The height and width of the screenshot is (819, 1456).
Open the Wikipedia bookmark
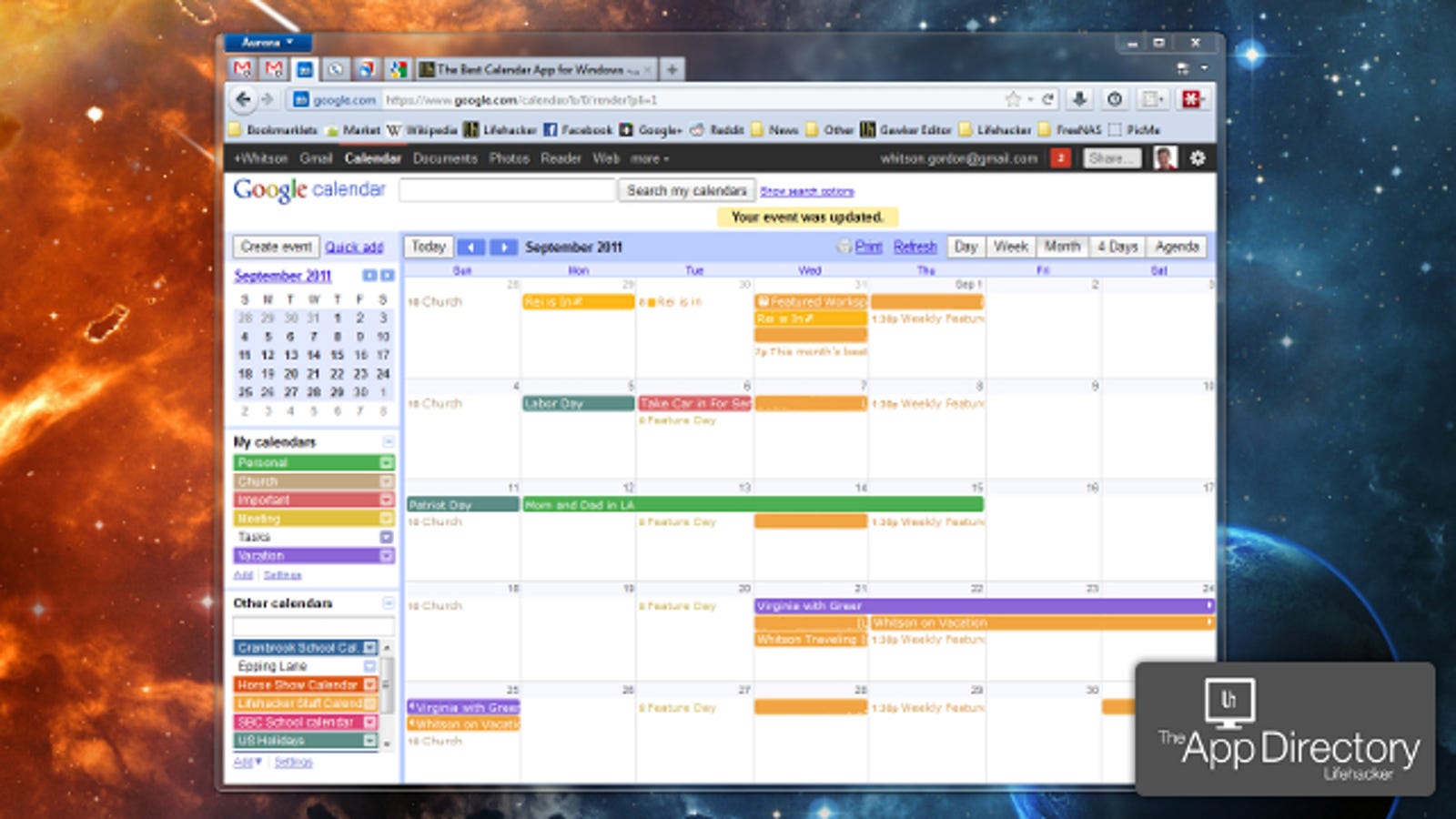click(x=422, y=130)
